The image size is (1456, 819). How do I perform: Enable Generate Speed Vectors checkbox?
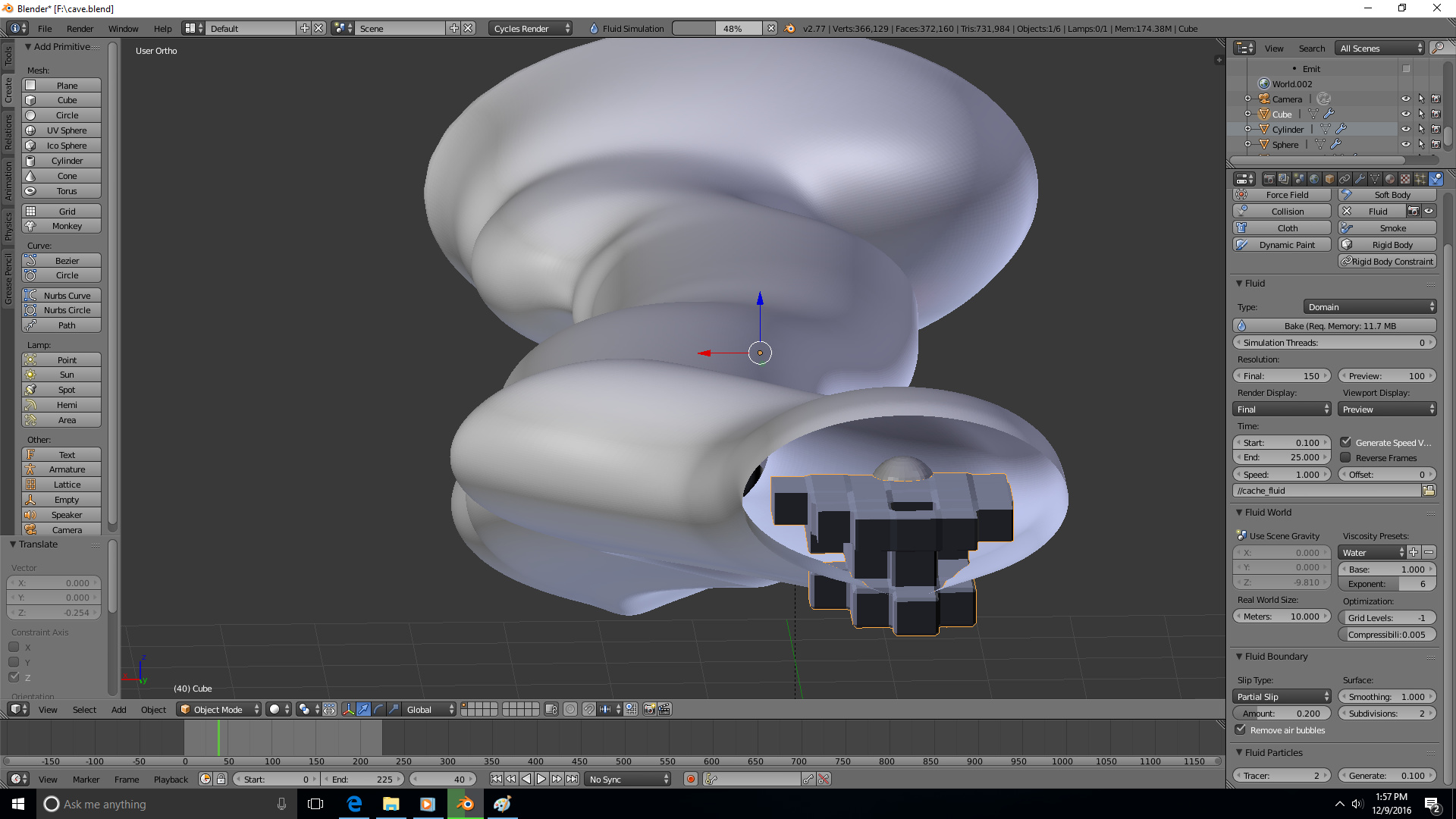pos(1345,442)
